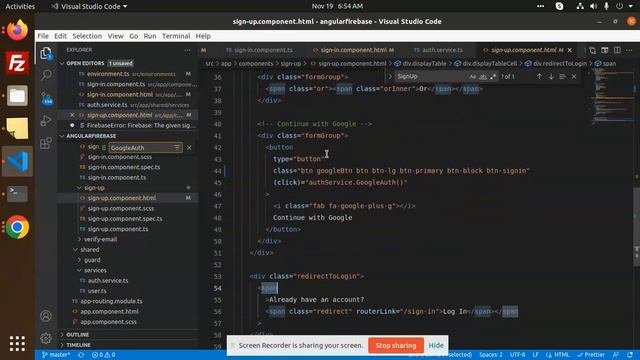This screenshot has height=360, width=640.
Task: Click Prettier status bar item
Action: 591,355
